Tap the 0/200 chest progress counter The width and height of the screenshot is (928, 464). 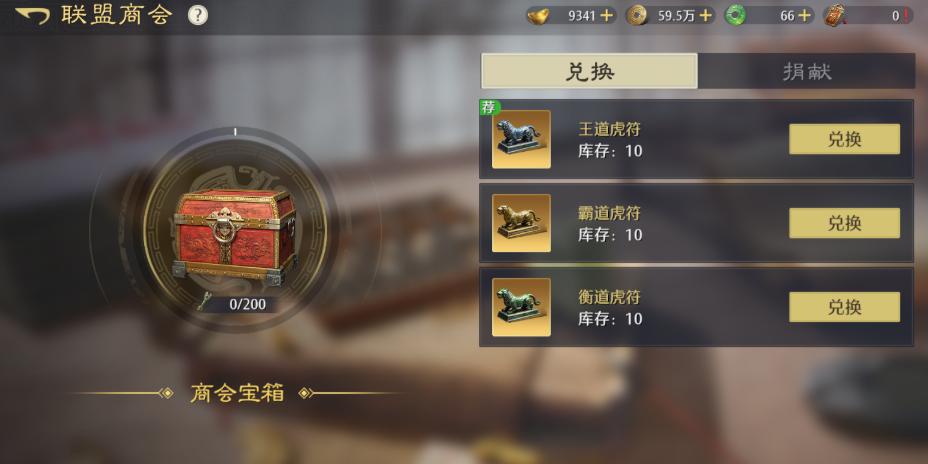point(247,304)
